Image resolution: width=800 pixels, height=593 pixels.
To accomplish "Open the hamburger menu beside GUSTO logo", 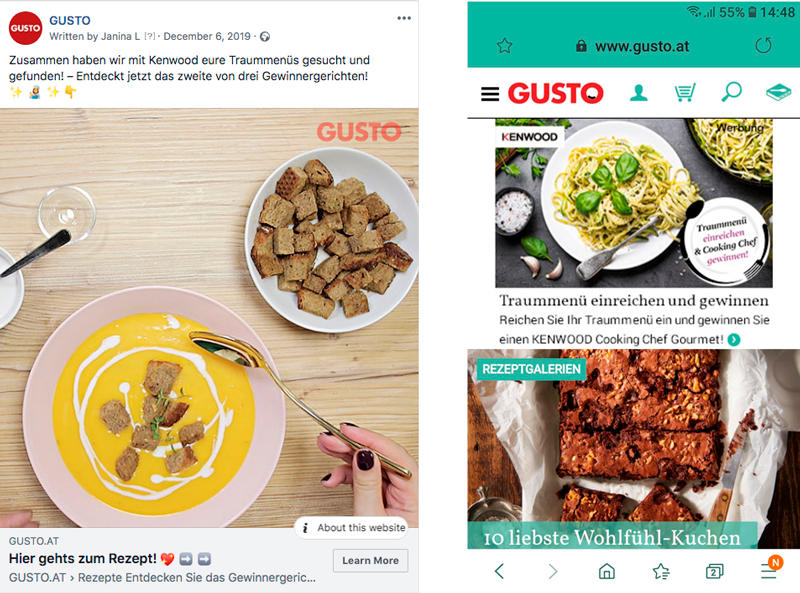I will point(490,94).
